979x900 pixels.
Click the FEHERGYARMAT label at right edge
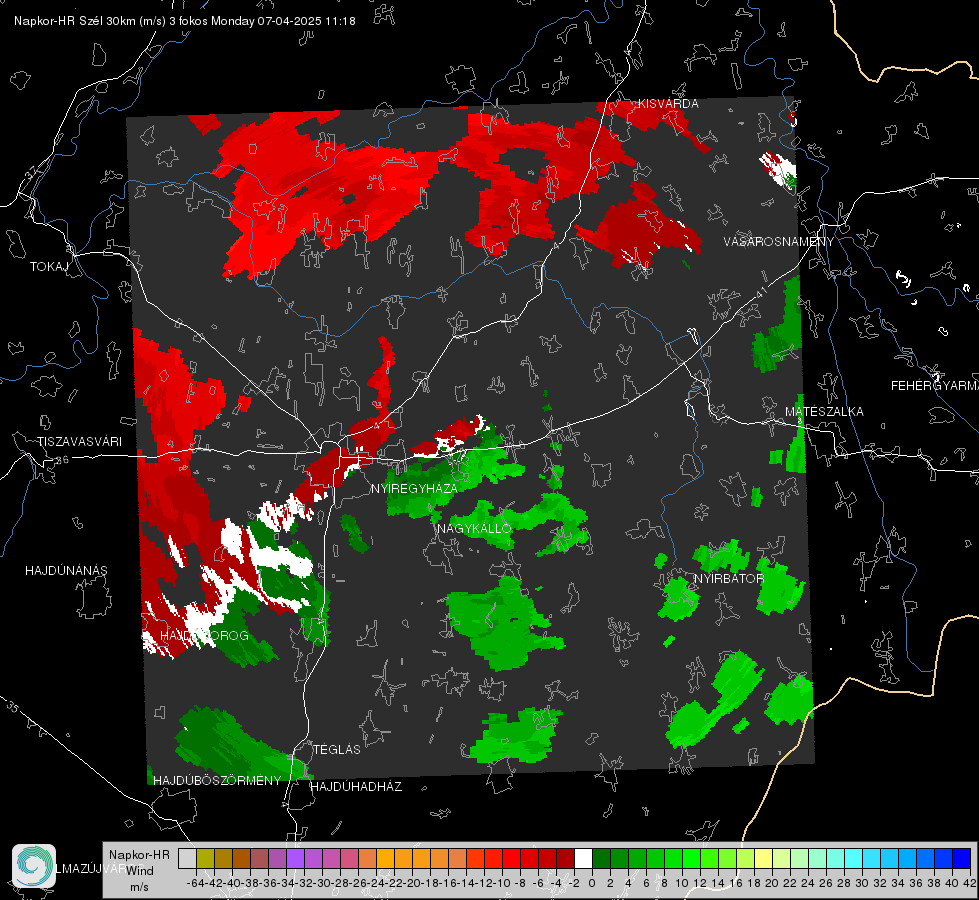coord(935,386)
